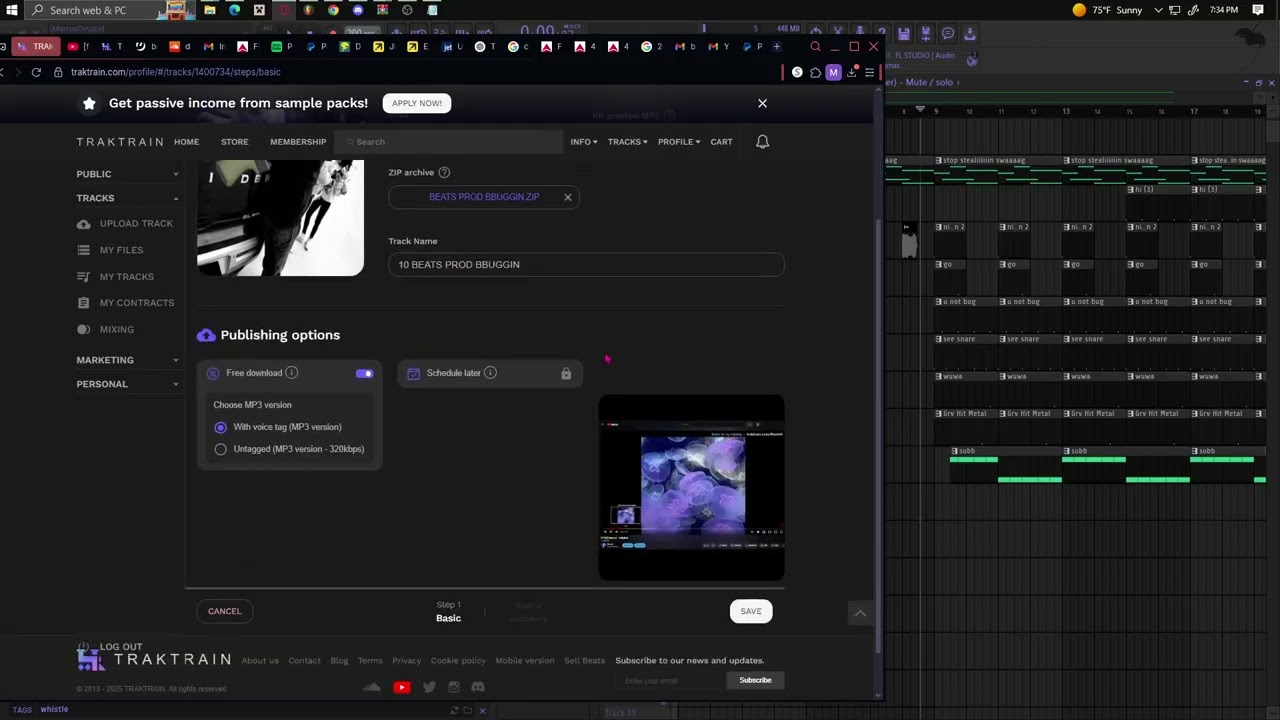Click the track cover art thumbnail
The width and height of the screenshot is (1280, 720).
pyautogui.click(x=281, y=218)
